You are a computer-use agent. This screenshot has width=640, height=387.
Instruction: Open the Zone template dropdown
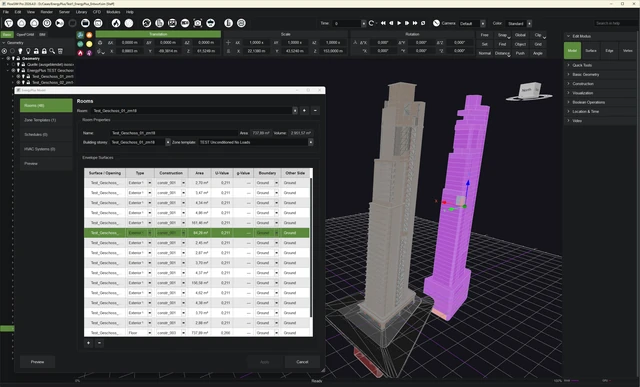click(311, 142)
